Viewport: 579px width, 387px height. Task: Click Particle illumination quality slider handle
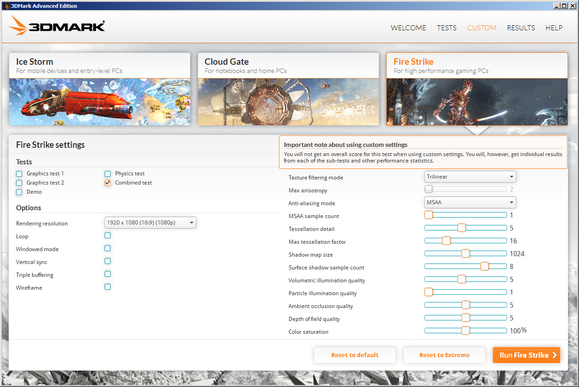pyautogui.click(x=428, y=292)
